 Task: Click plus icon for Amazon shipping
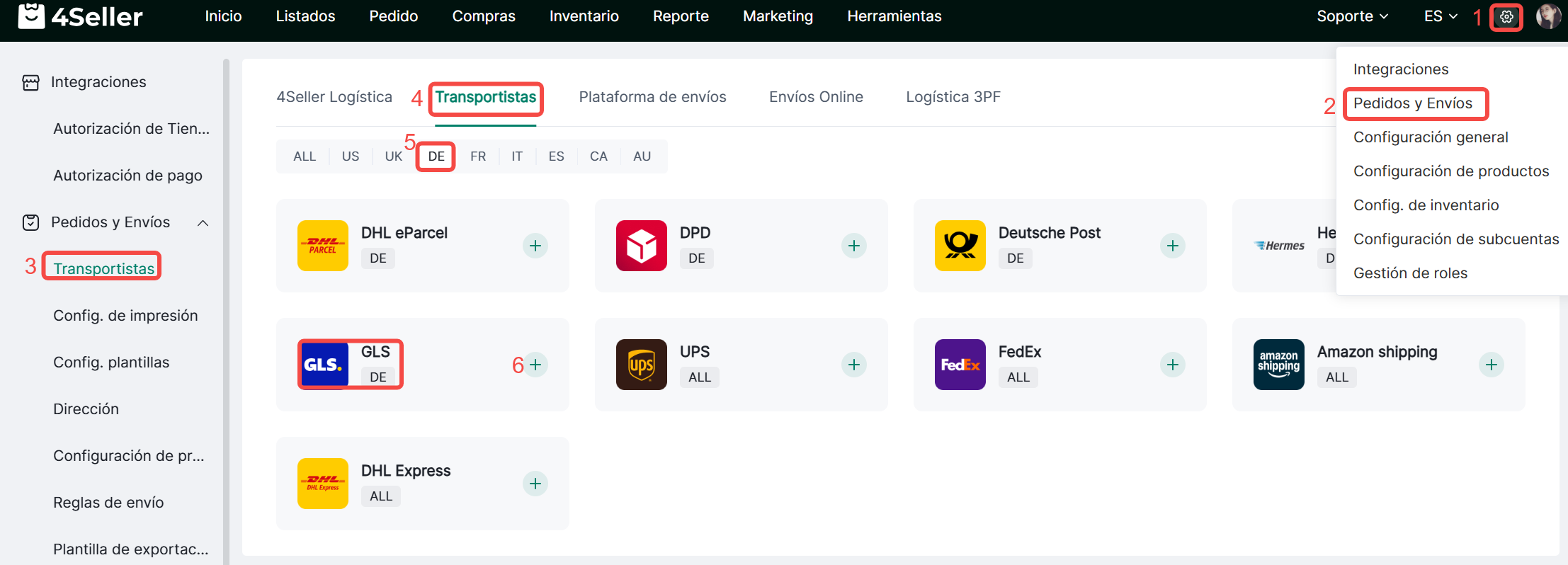pyautogui.click(x=1492, y=365)
